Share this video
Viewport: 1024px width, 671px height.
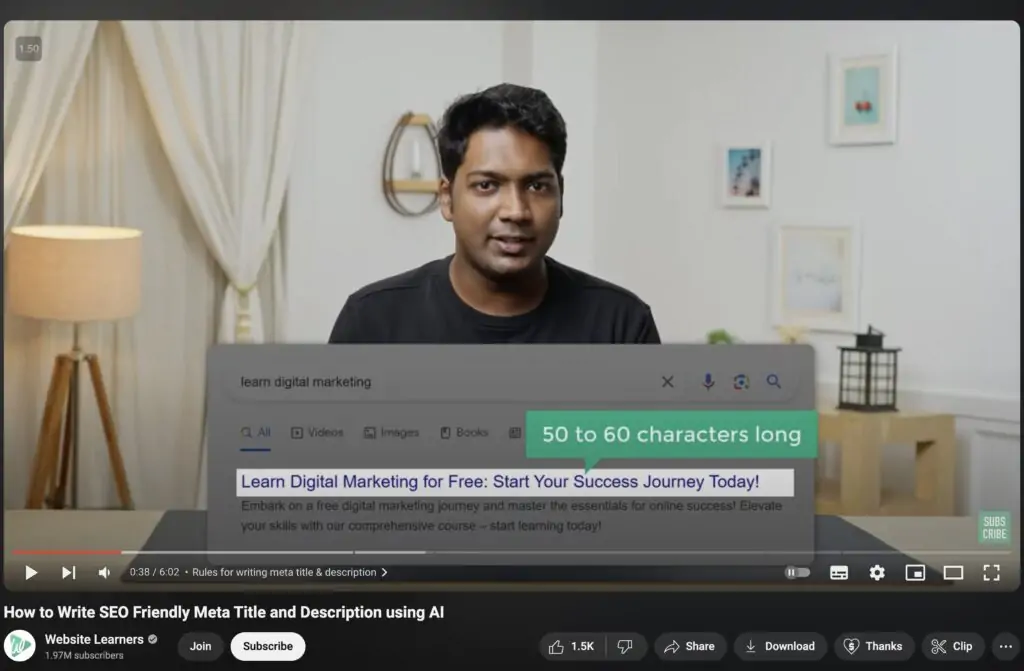[x=689, y=646]
